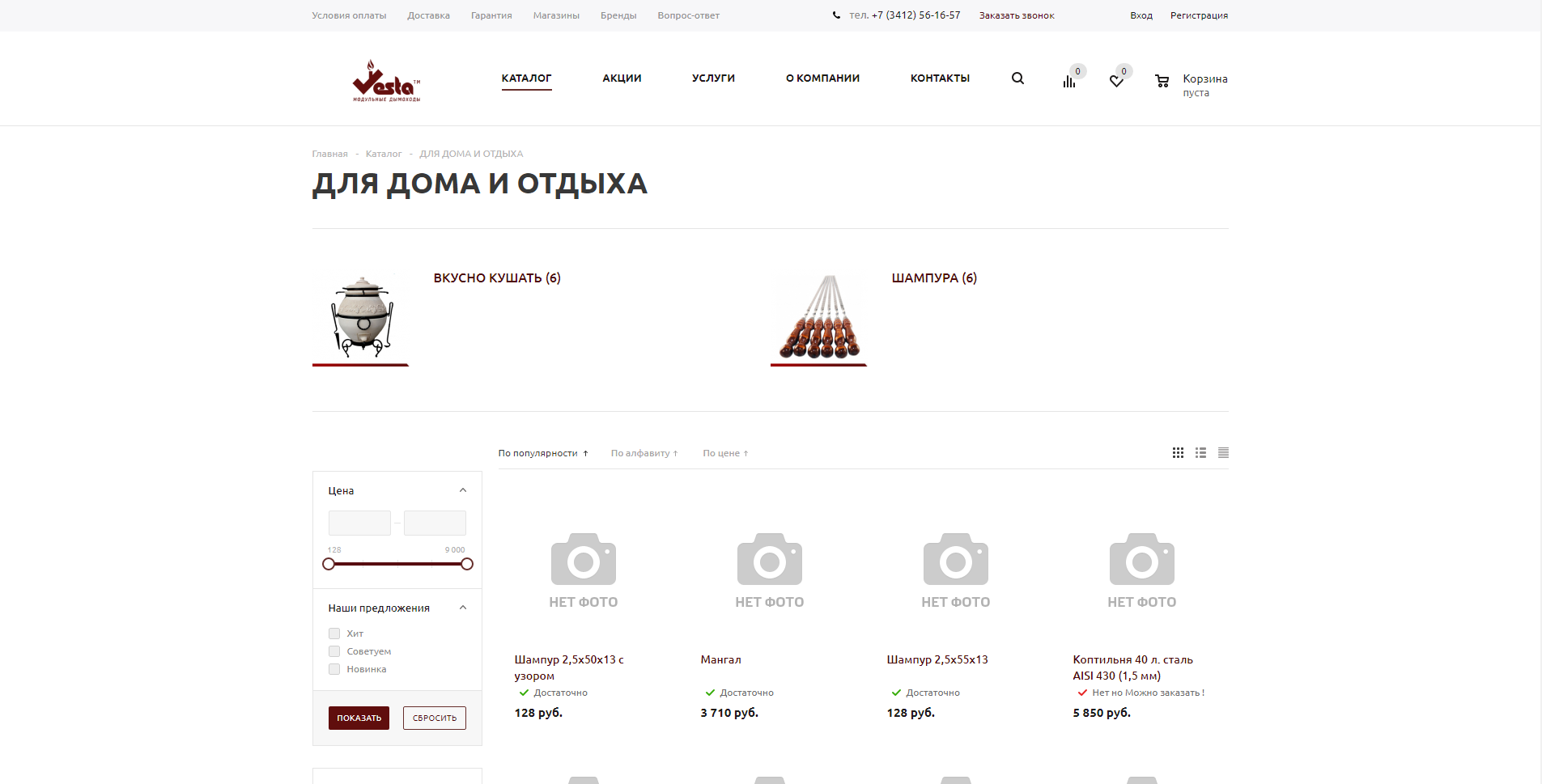Switch to tile grid view
The height and width of the screenshot is (784, 1542).
click(1178, 453)
